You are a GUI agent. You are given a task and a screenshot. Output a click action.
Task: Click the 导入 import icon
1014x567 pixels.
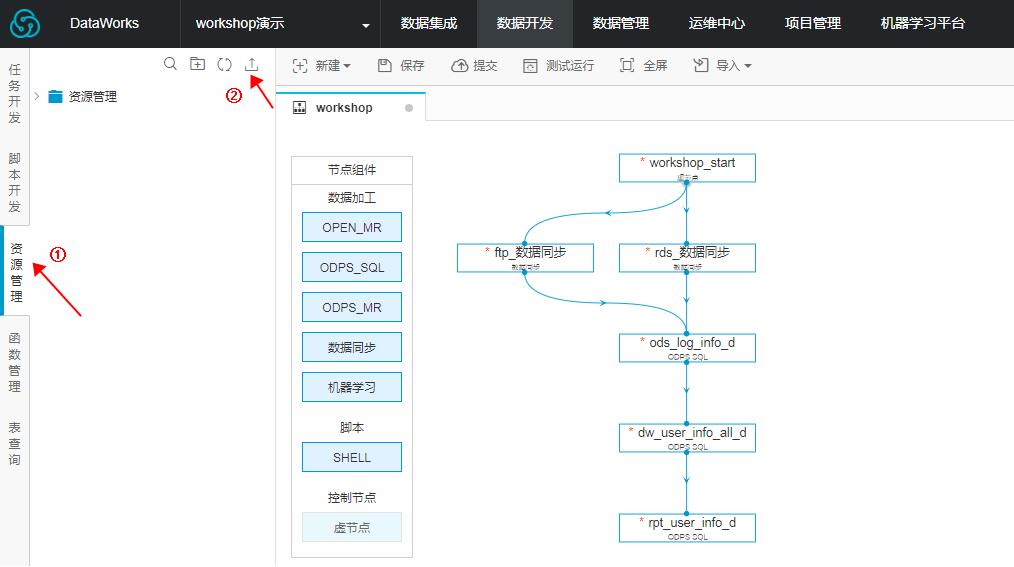coord(700,65)
